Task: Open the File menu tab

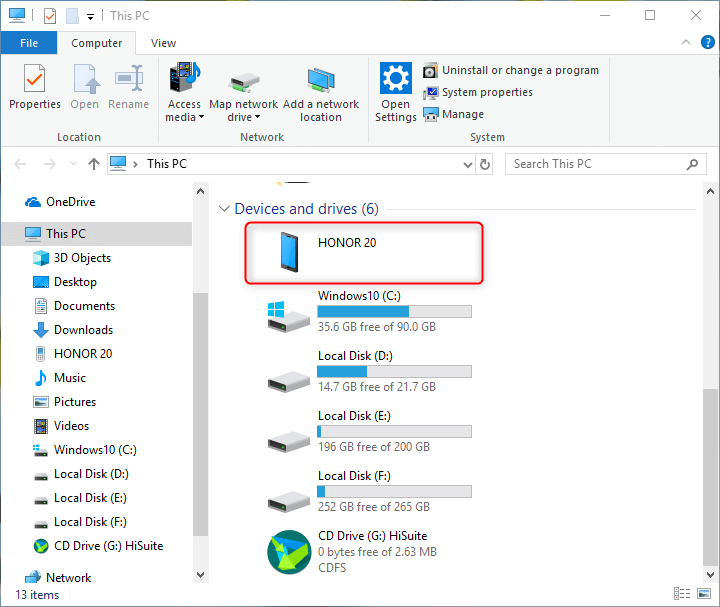Action: (29, 43)
